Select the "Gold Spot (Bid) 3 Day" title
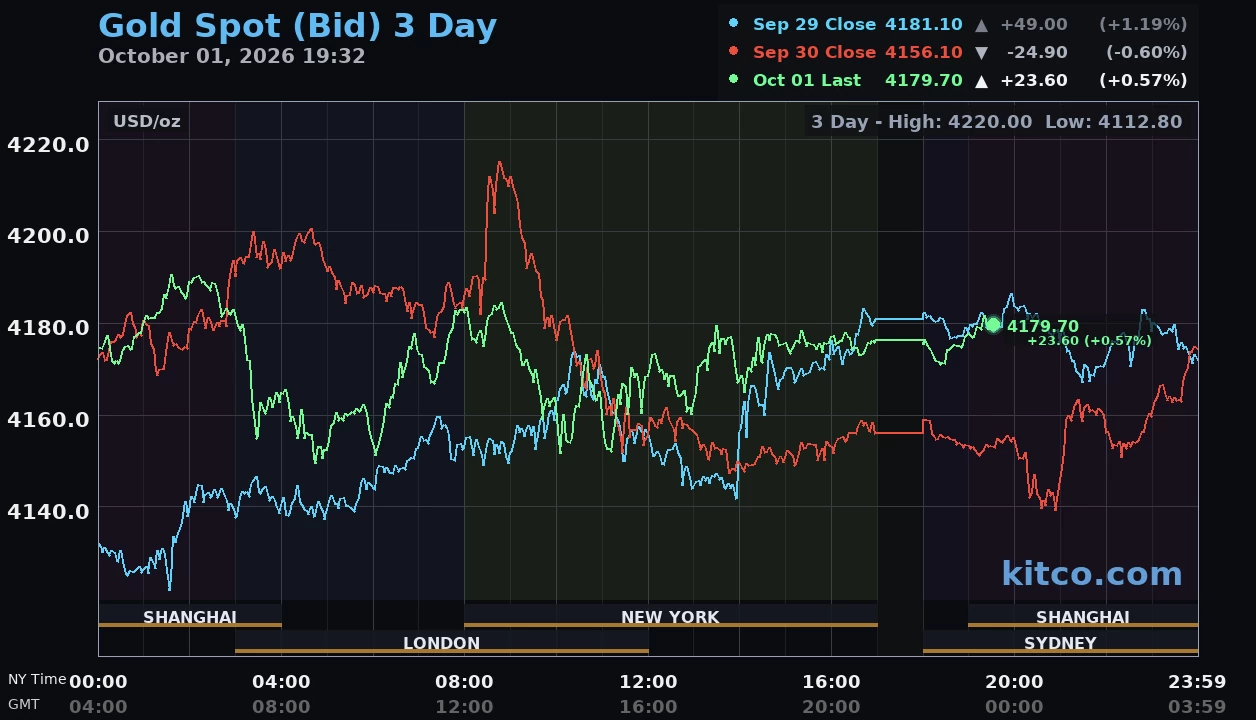Screen dimensions: 1256x720 [298, 25]
